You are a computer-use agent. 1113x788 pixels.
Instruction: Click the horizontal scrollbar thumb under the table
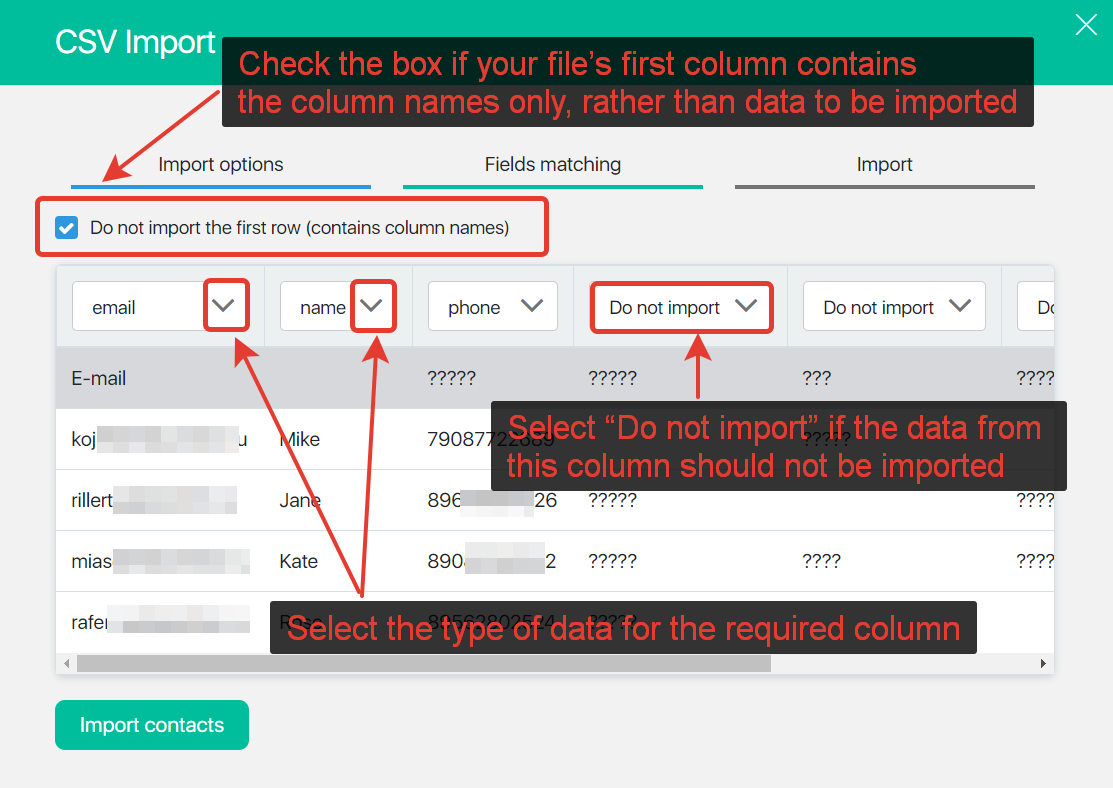coord(424,664)
